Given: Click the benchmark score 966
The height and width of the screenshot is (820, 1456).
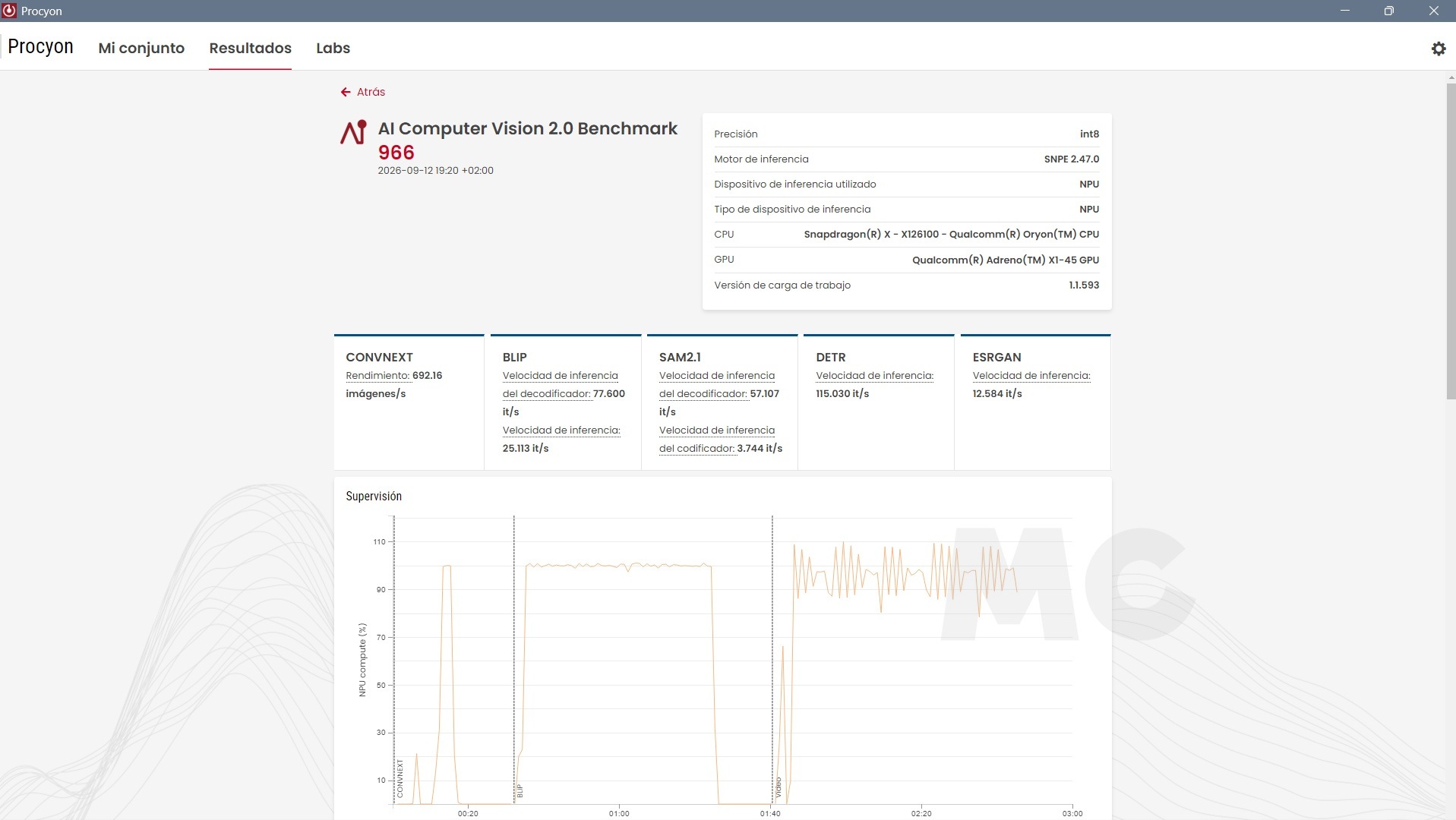Looking at the screenshot, I should [396, 153].
